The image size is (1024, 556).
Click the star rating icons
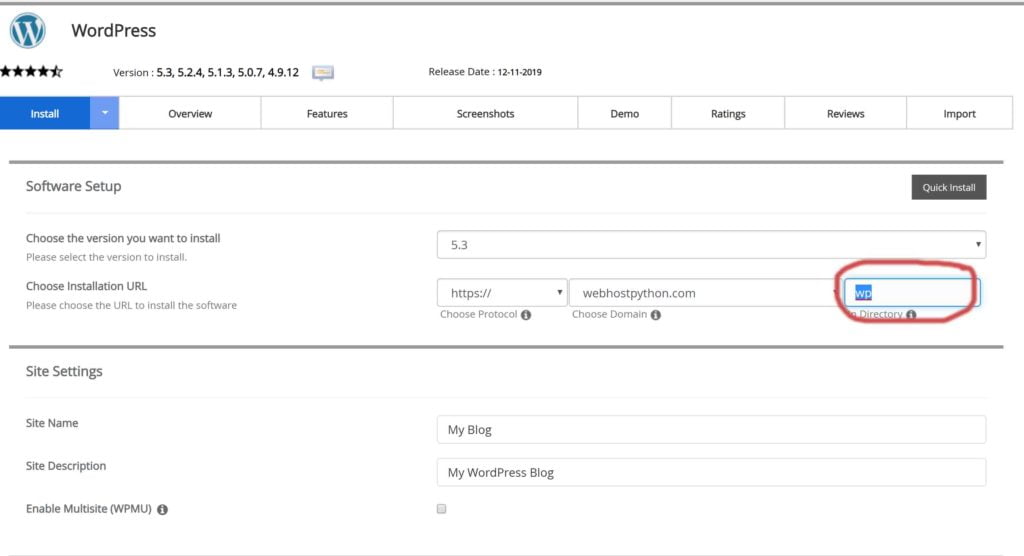[x=31, y=71]
